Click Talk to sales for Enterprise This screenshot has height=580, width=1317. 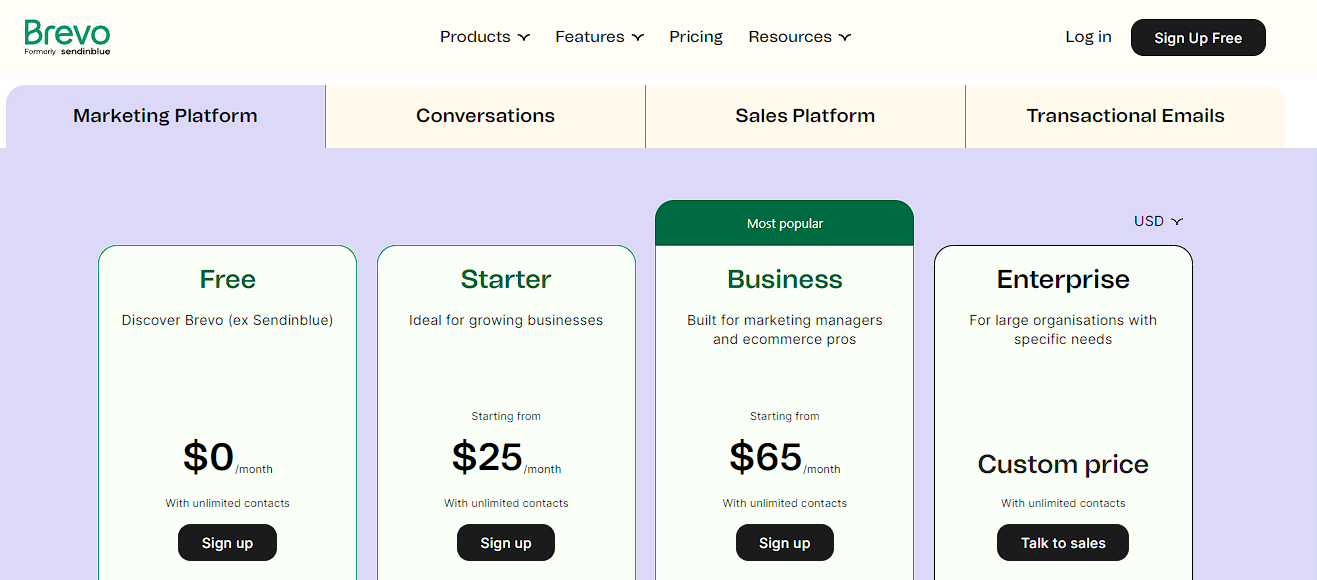pyautogui.click(x=1063, y=543)
